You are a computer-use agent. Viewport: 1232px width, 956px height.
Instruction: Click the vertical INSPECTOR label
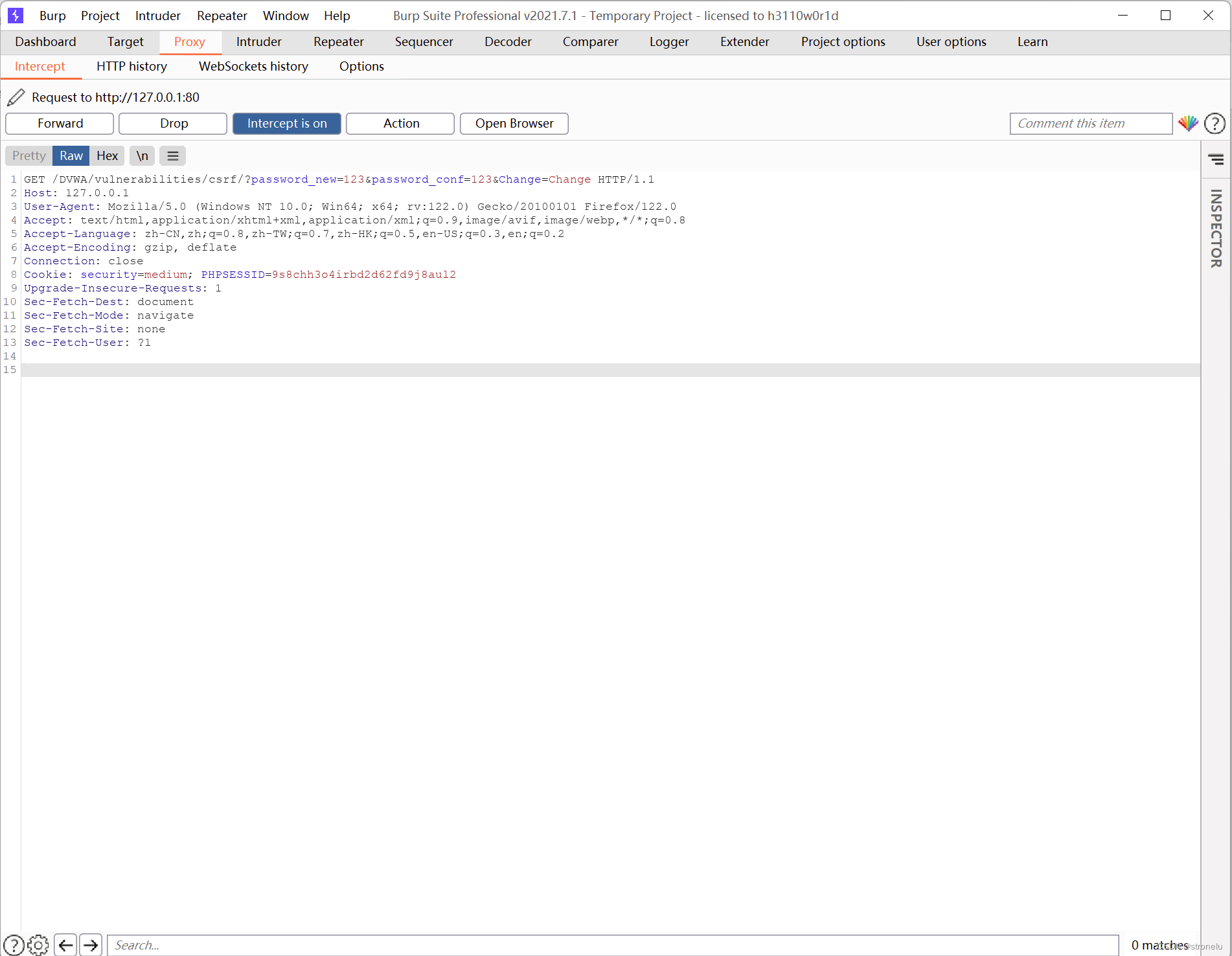click(1216, 228)
